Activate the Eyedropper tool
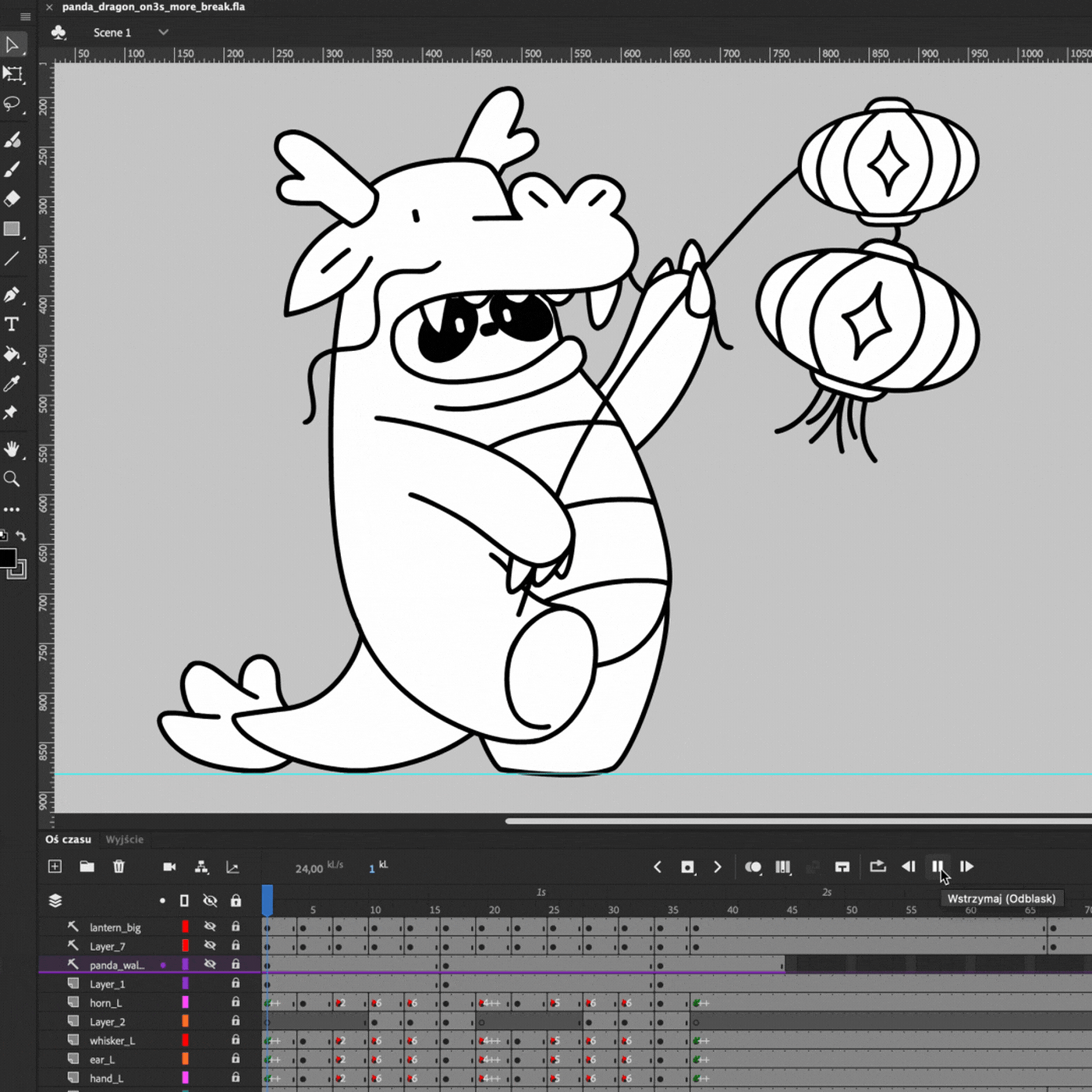The height and width of the screenshot is (1092, 1092). coord(12,383)
